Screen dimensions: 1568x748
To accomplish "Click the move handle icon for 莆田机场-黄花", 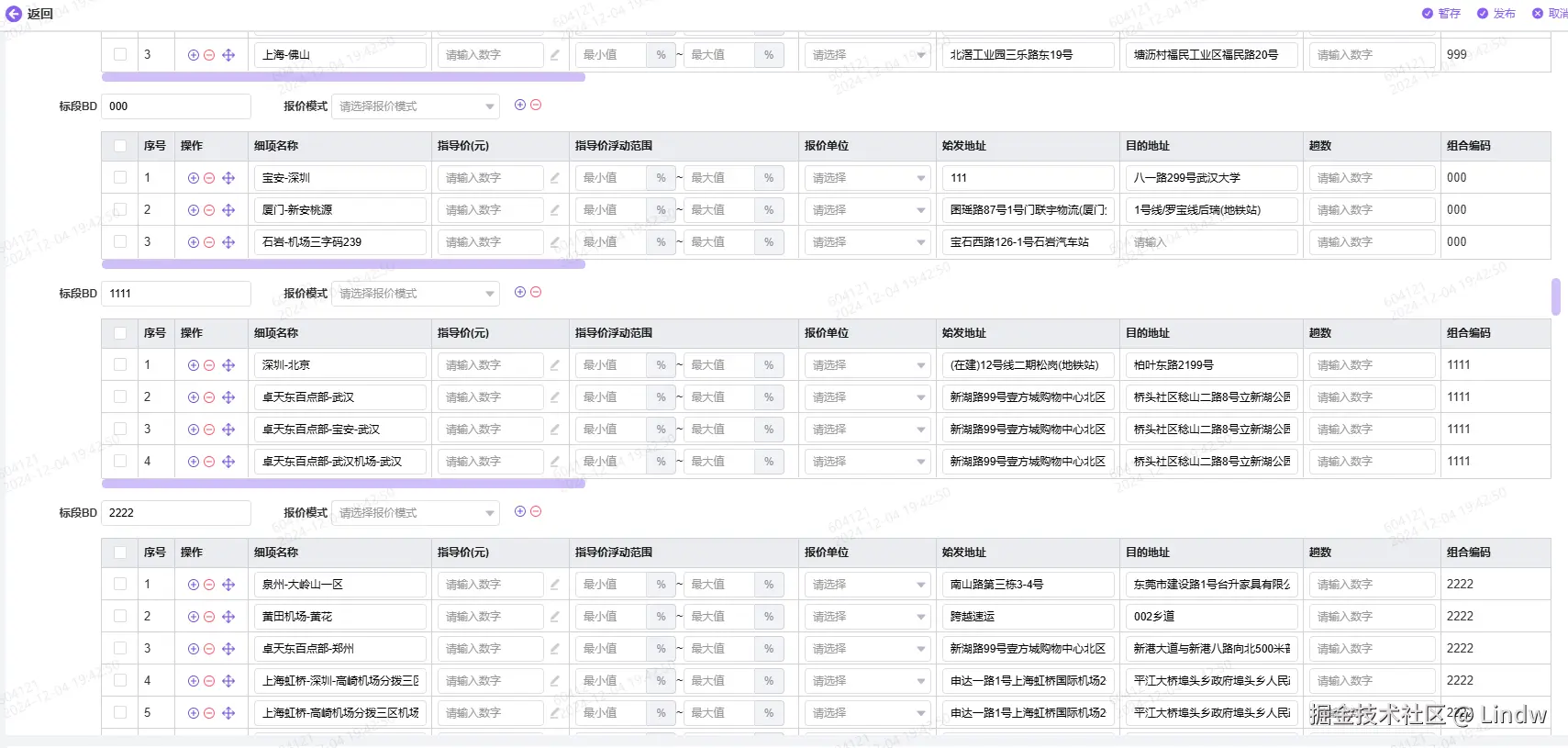I will pyautogui.click(x=228, y=617).
